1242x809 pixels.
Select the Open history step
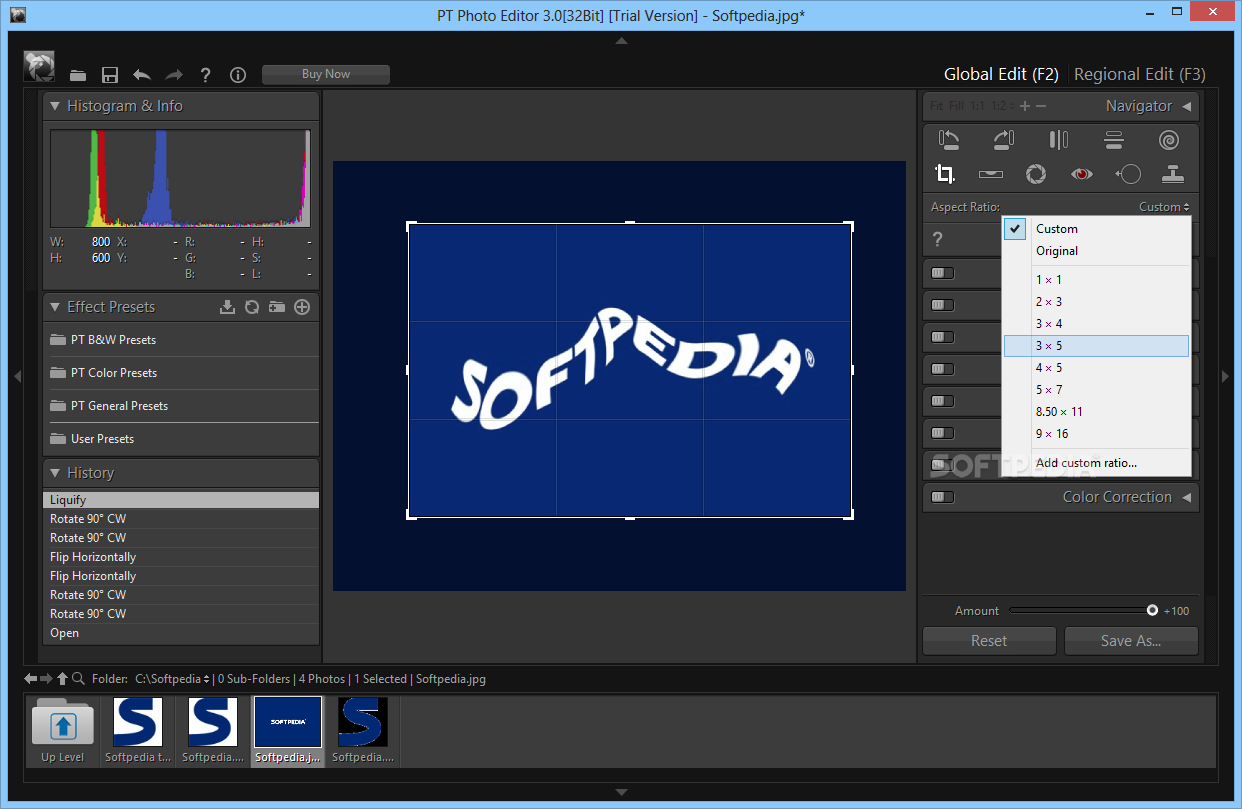pyautogui.click(x=181, y=633)
